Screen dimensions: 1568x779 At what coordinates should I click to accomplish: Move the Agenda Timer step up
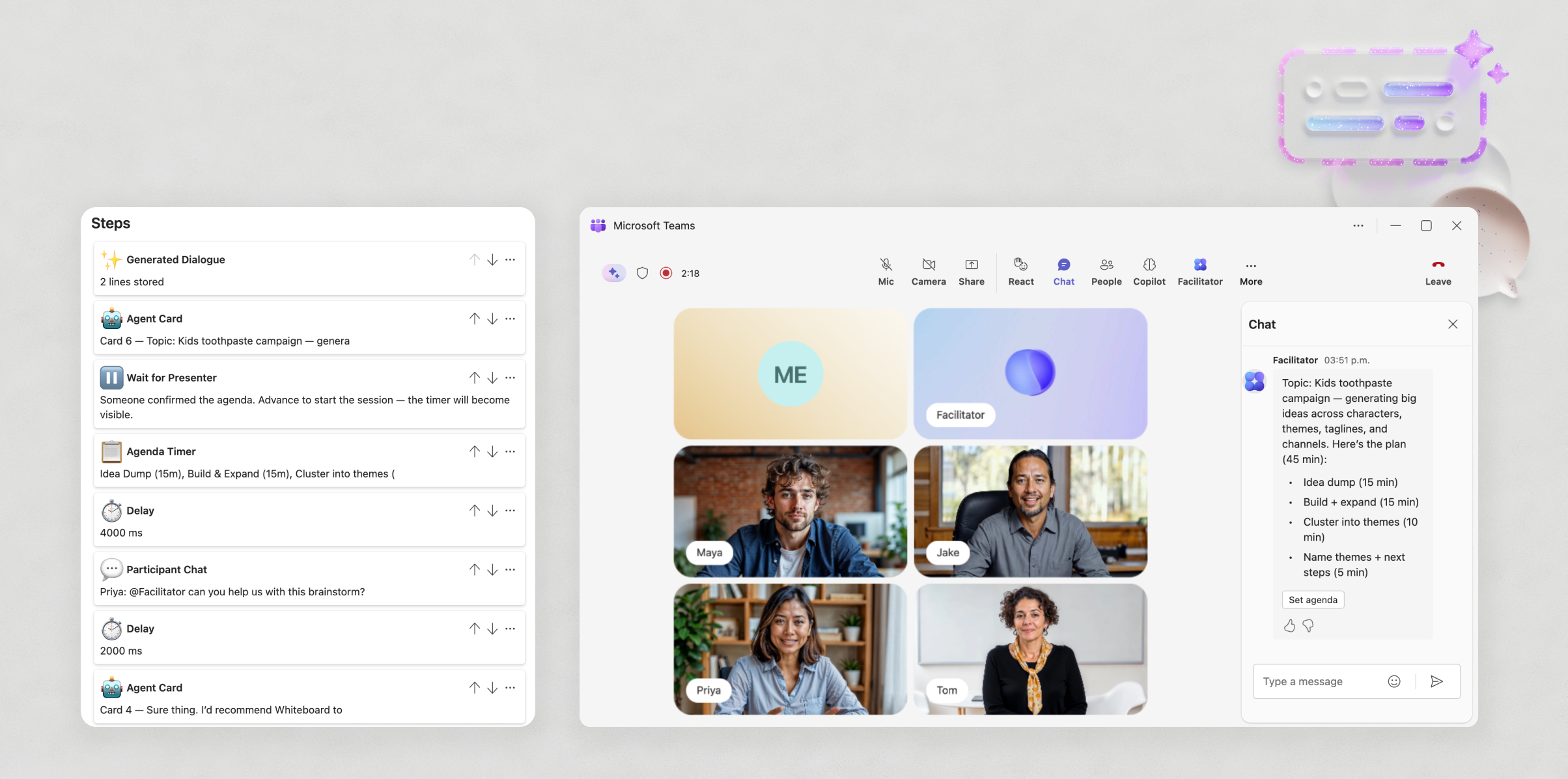(474, 451)
